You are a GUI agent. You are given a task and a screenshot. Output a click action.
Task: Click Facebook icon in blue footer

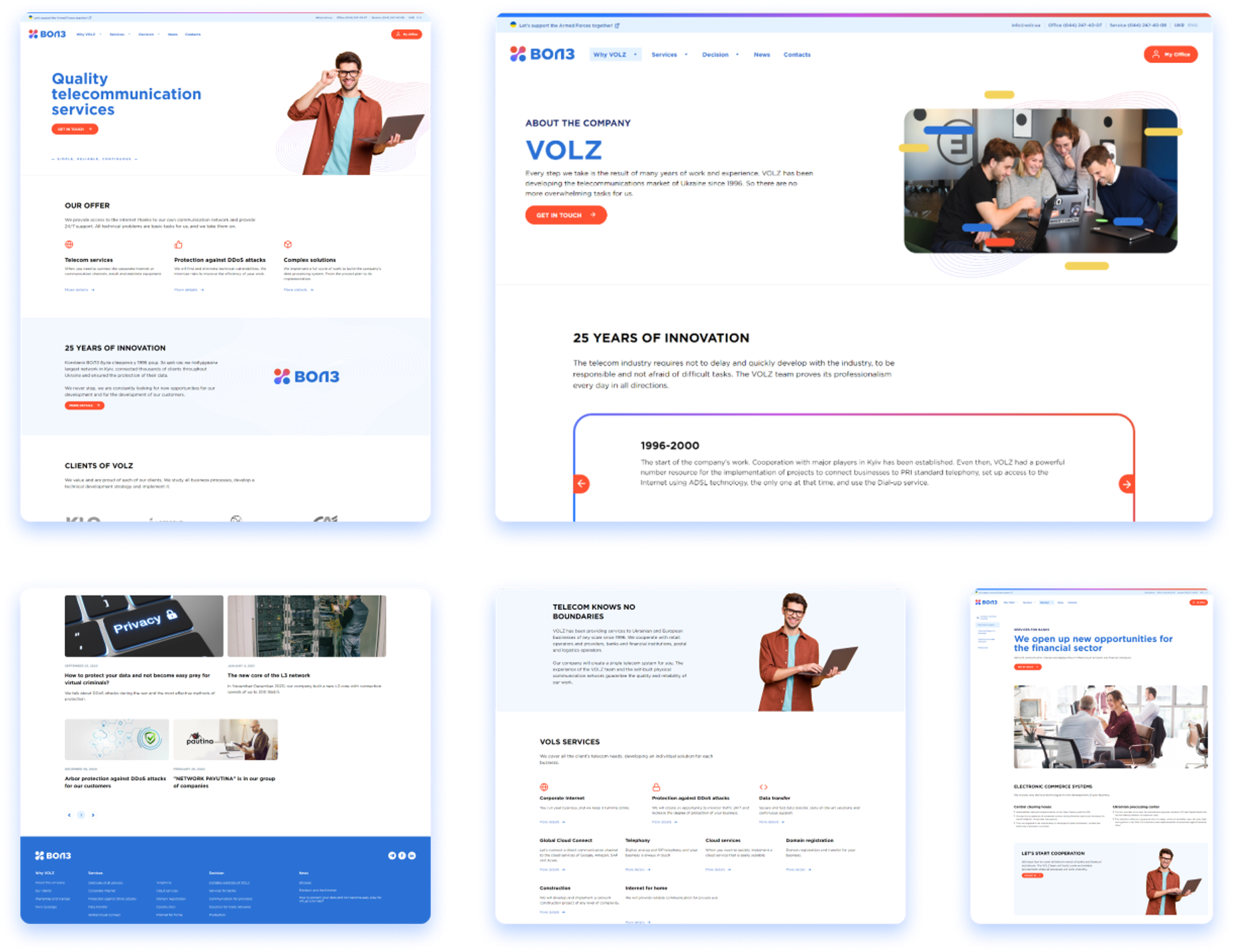click(402, 855)
